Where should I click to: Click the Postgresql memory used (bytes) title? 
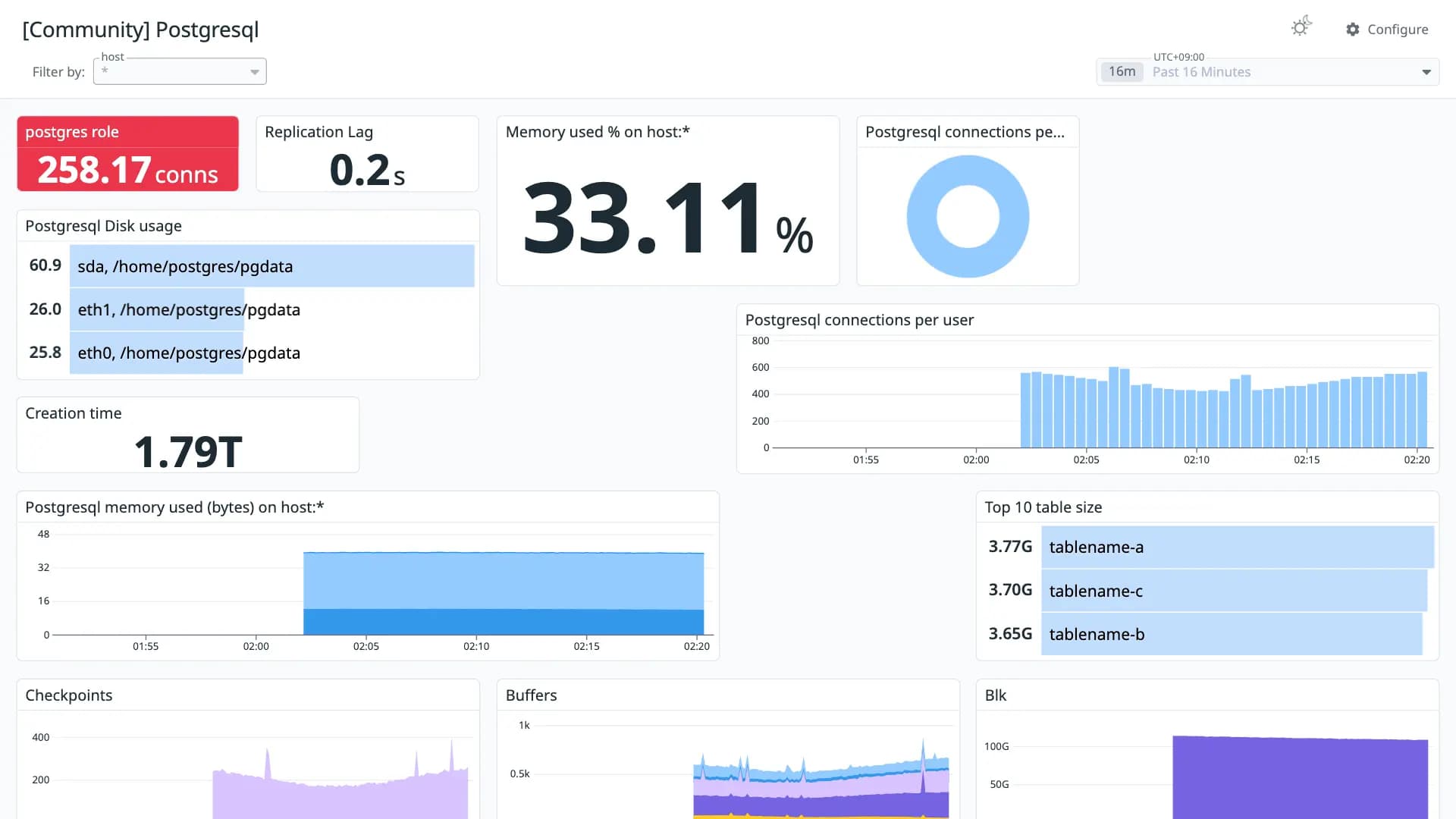pos(174,507)
